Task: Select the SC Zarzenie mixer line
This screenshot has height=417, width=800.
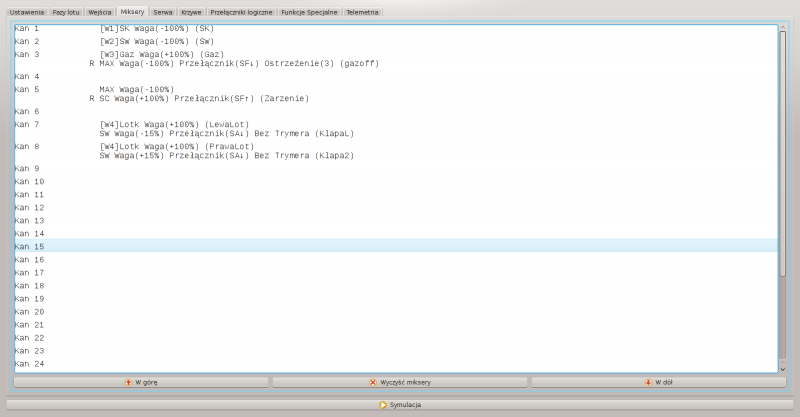Action: [x=200, y=98]
